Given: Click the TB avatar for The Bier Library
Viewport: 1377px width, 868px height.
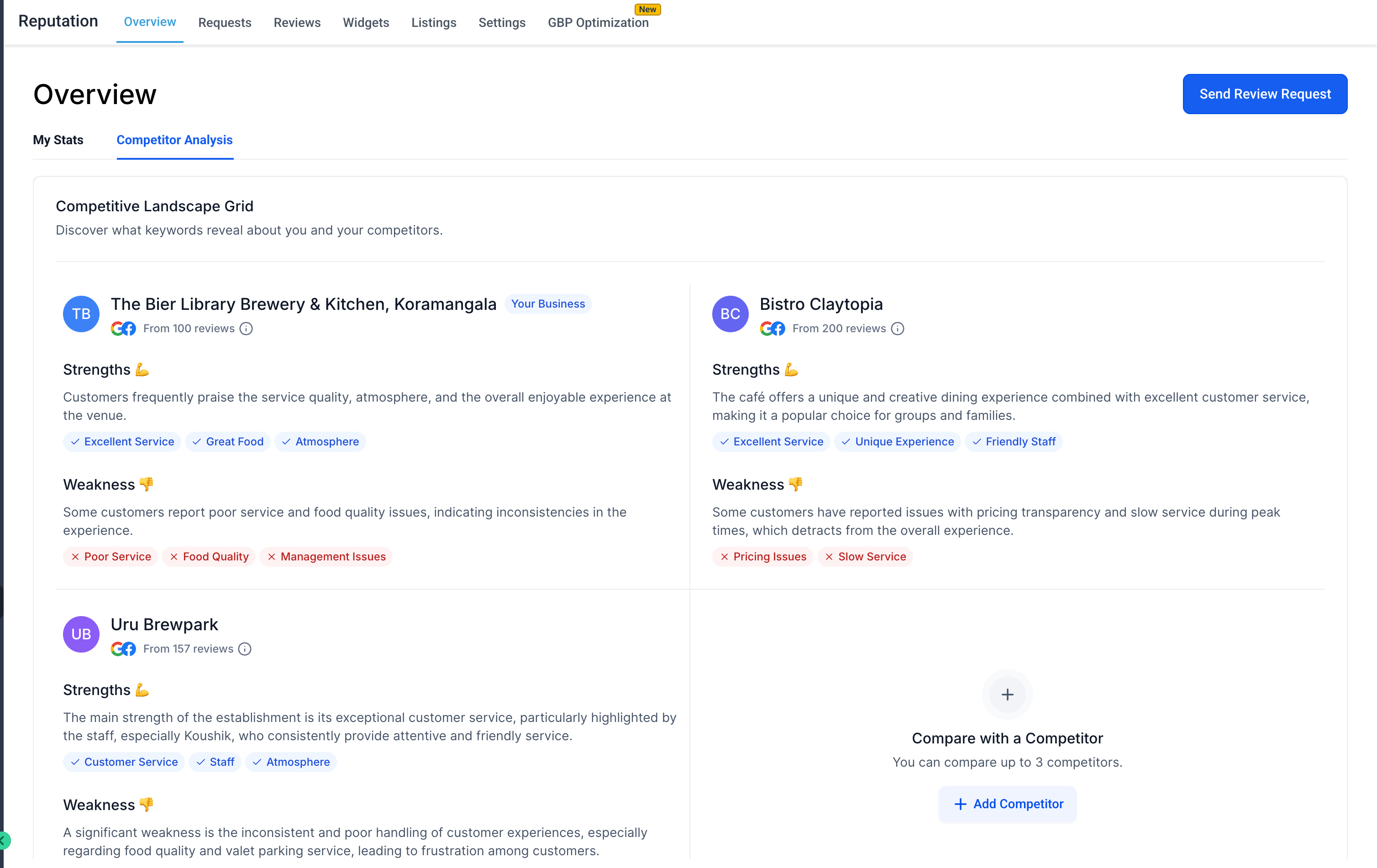Looking at the screenshot, I should point(81,314).
